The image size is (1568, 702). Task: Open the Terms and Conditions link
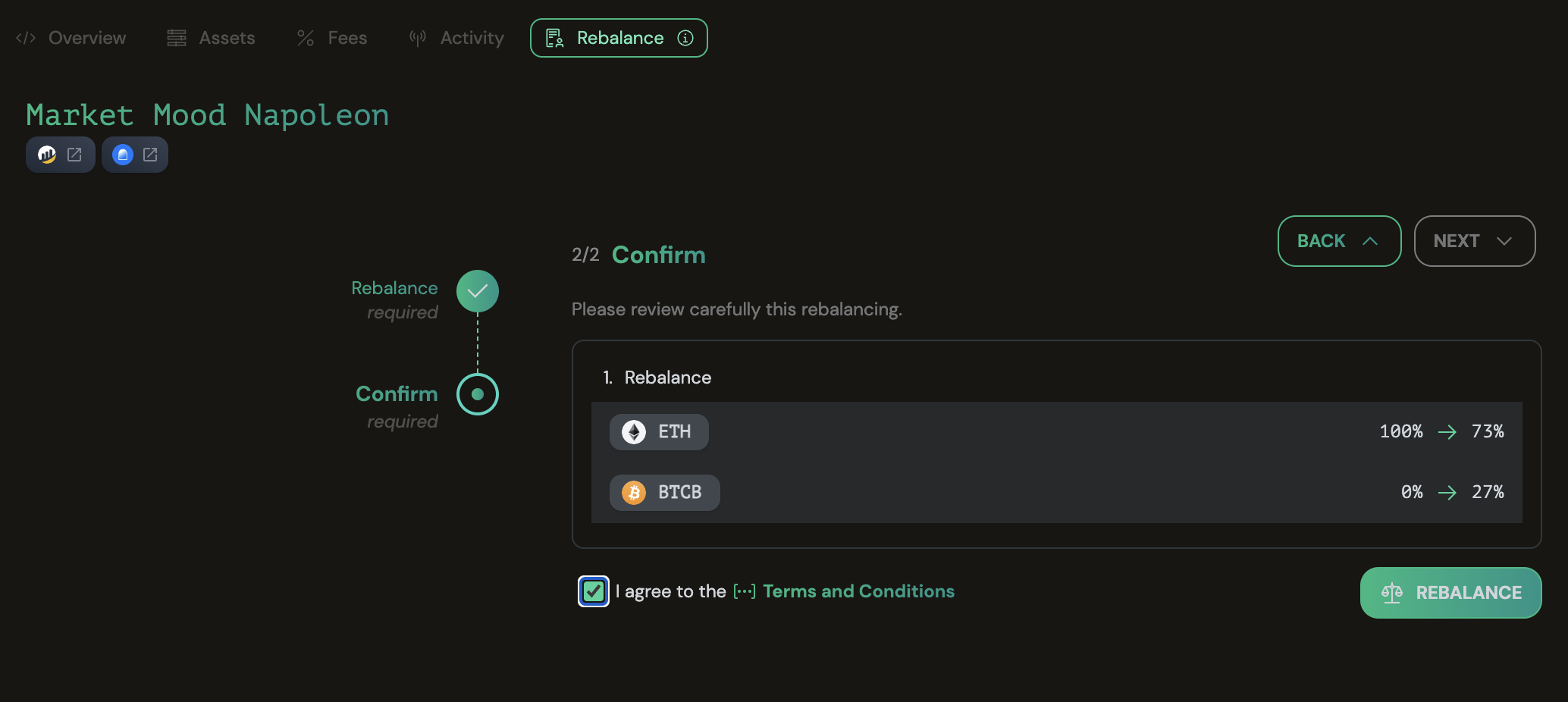tap(858, 591)
